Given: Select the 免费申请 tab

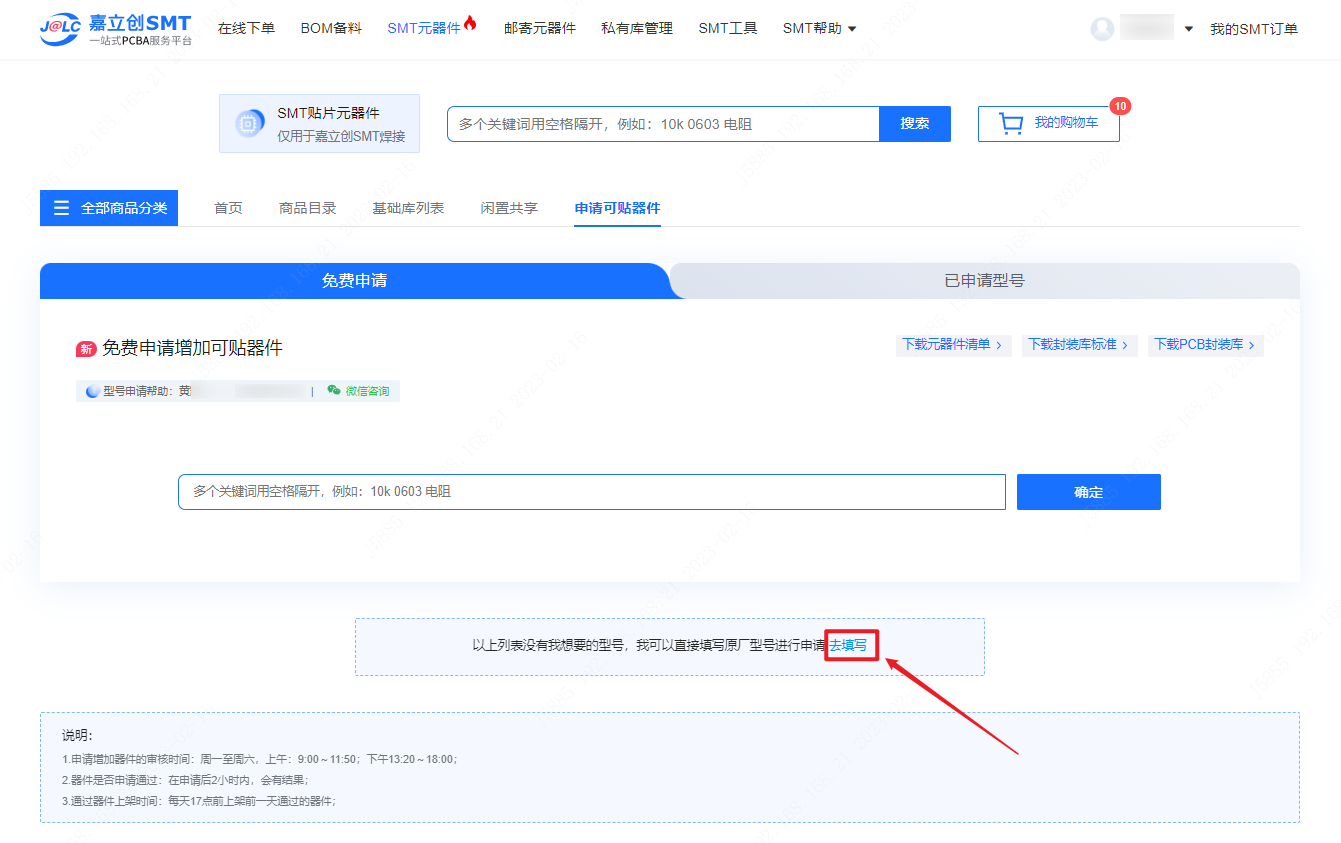Looking at the screenshot, I should point(354,281).
